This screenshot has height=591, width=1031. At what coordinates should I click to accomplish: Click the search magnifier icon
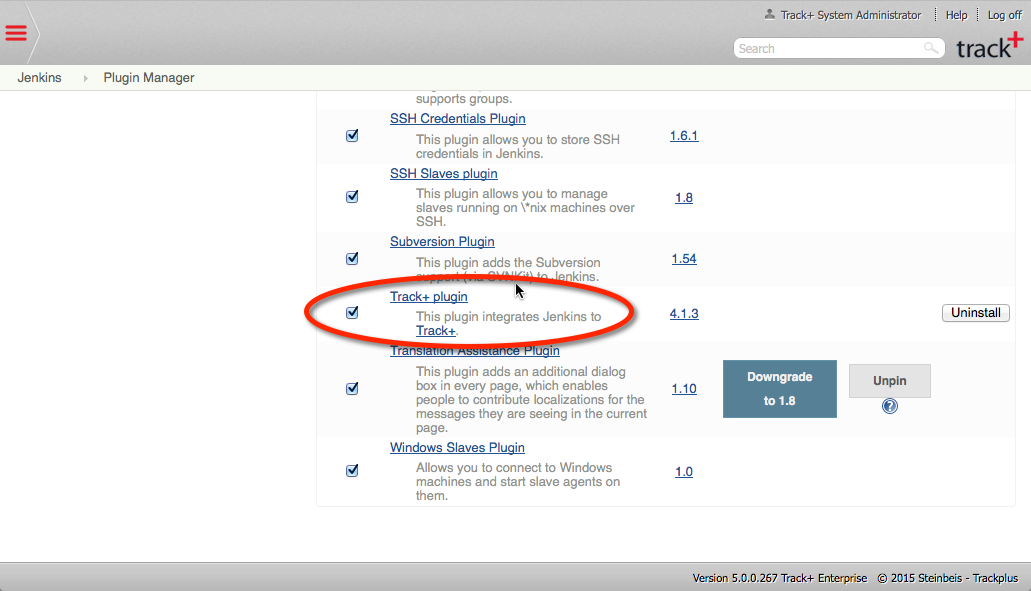(930, 48)
